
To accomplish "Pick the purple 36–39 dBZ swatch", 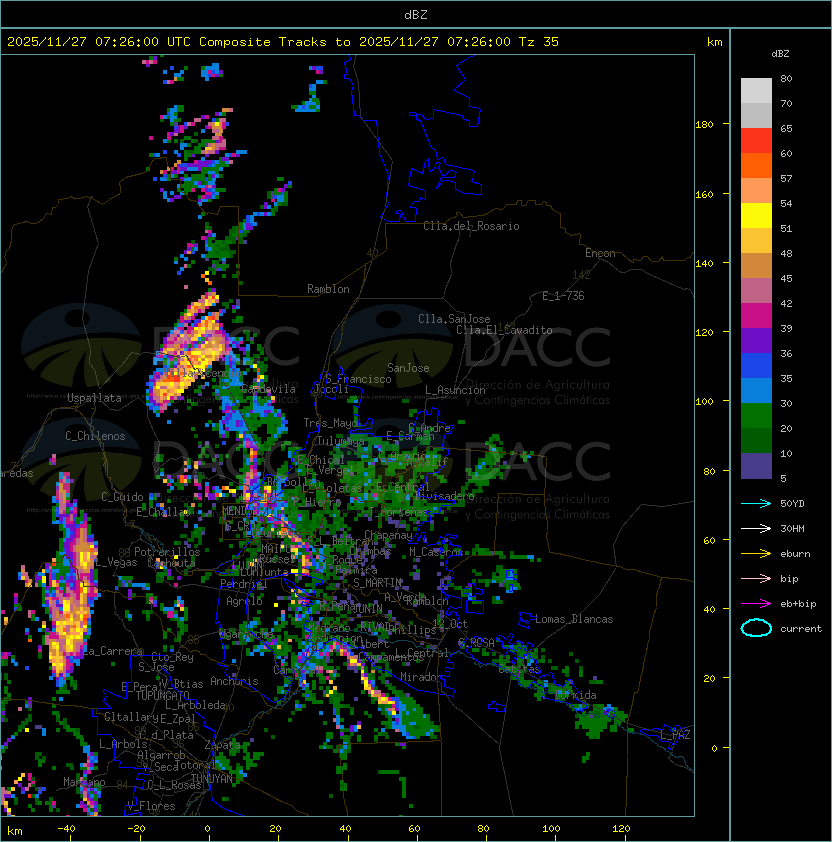I will (756, 341).
